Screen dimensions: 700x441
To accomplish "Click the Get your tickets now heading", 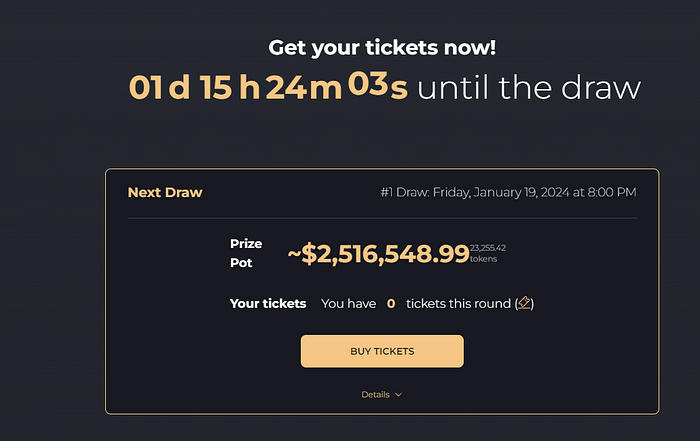I will point(382,48).
